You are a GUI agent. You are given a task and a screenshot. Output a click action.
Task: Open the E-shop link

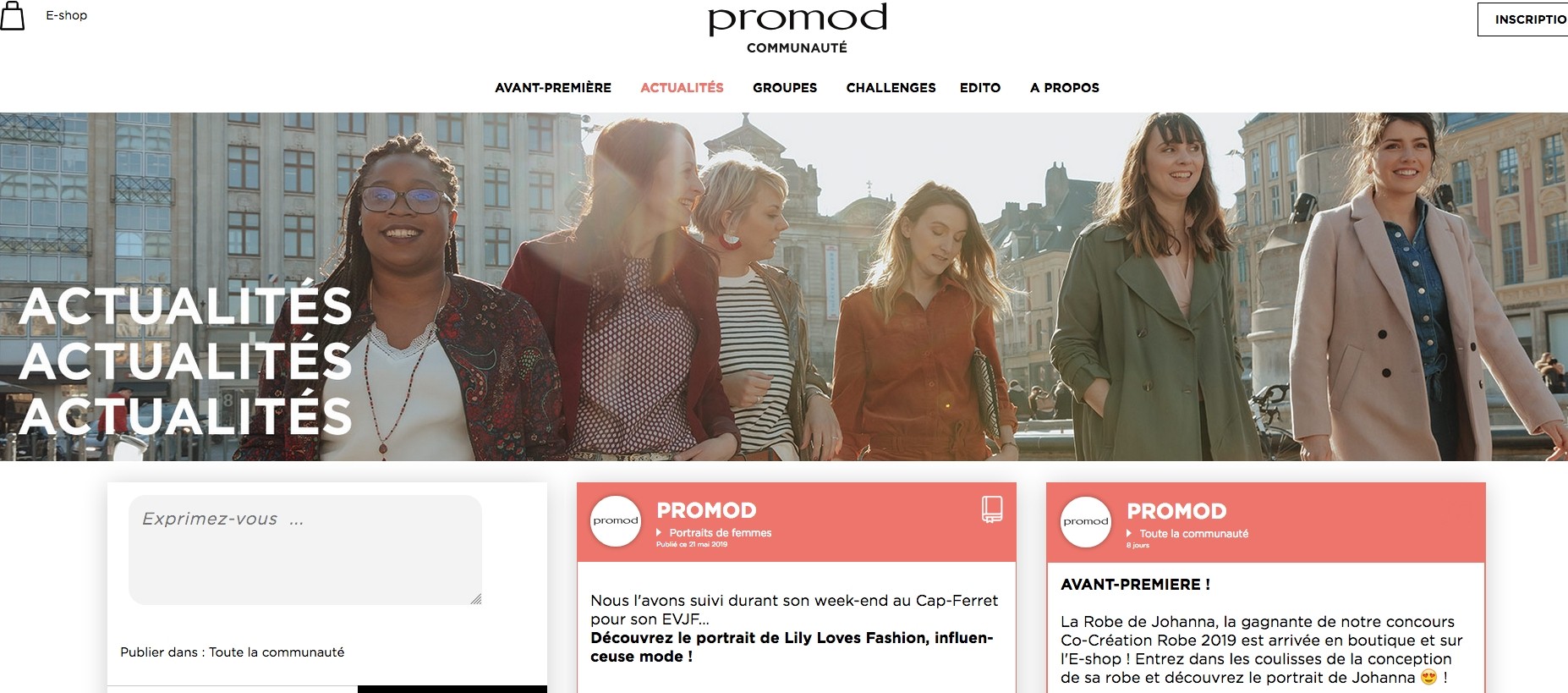click(x=66, y=15)
